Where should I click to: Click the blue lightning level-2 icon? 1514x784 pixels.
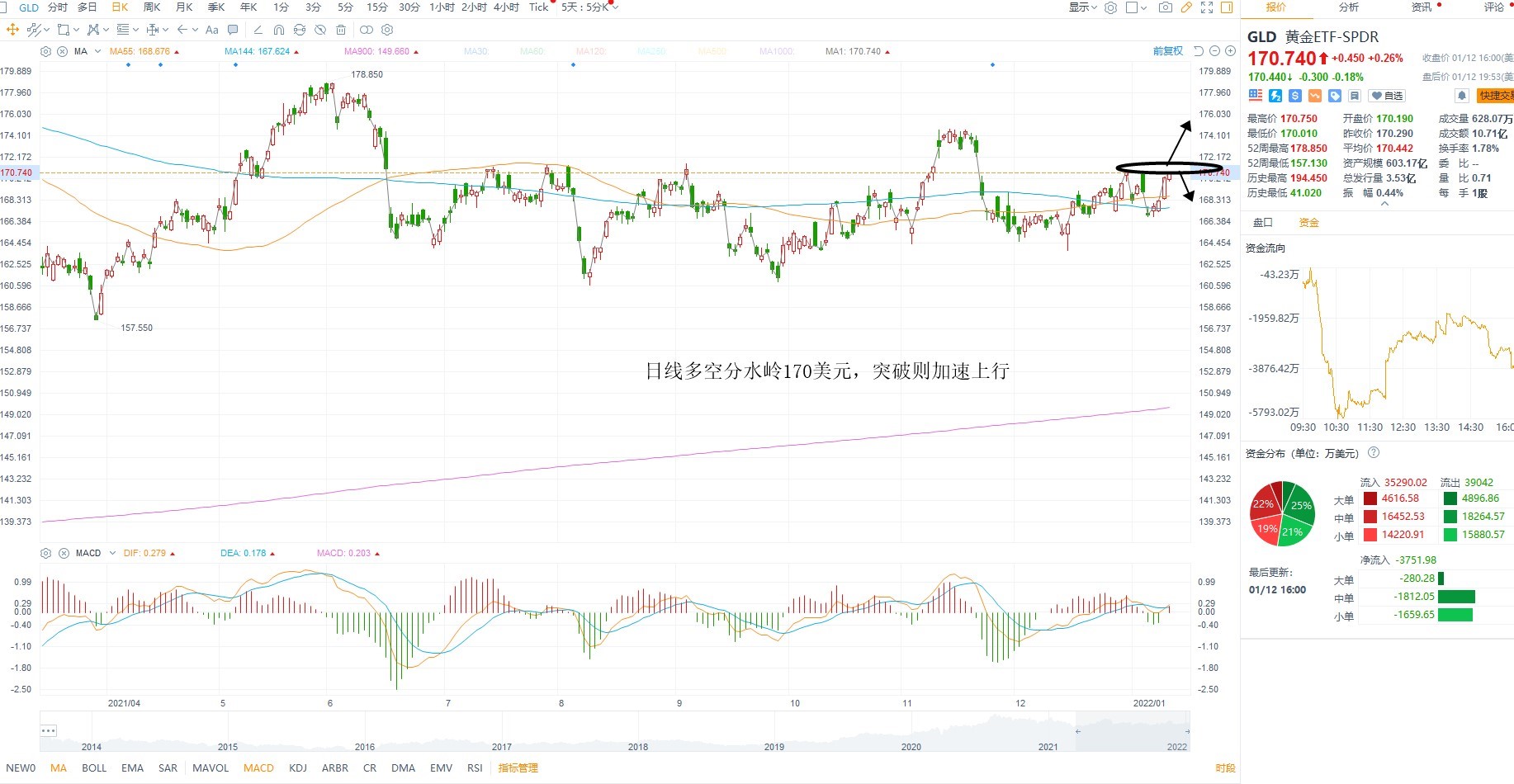(1275, 96)
